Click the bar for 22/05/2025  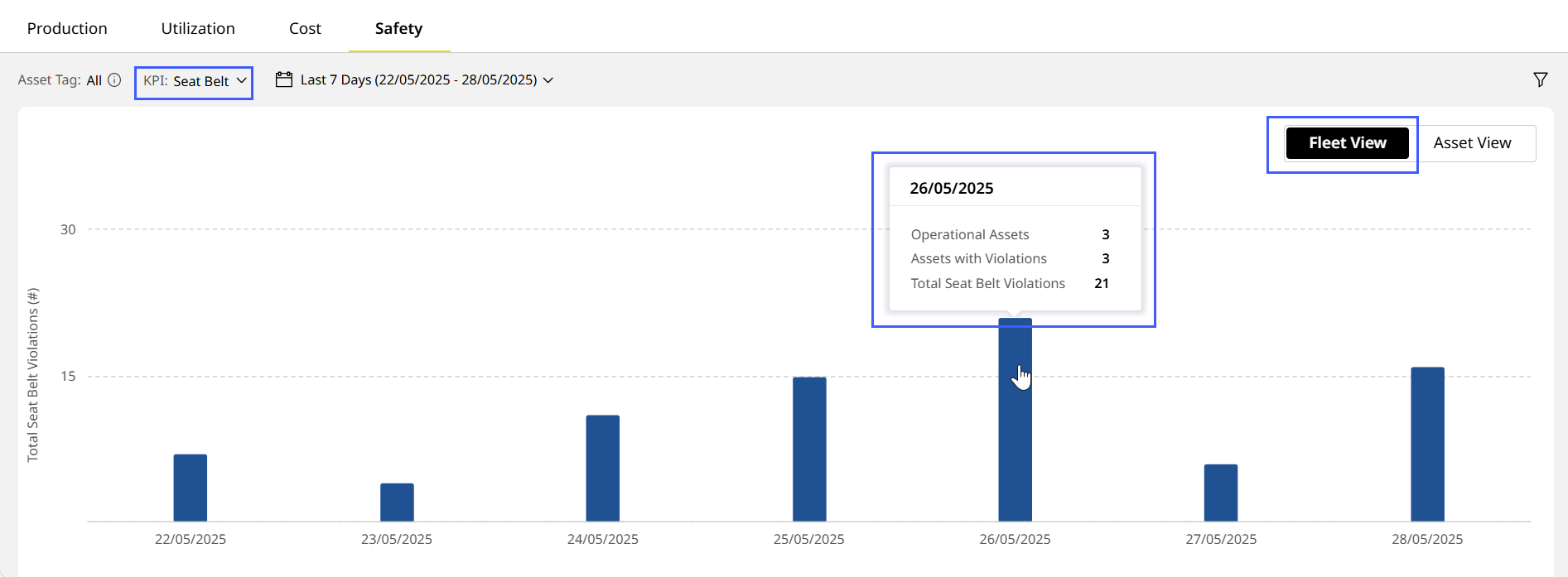(x=191, y=488)
